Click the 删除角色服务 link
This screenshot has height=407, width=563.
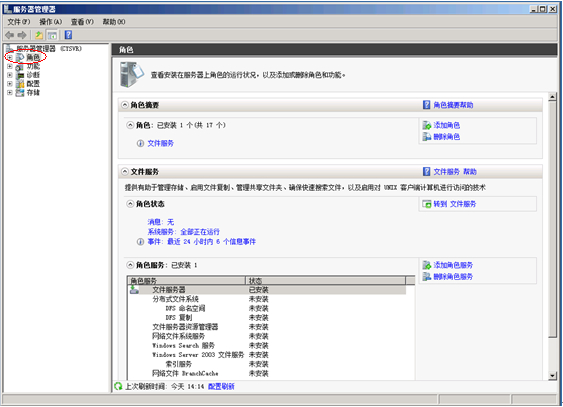453,277
